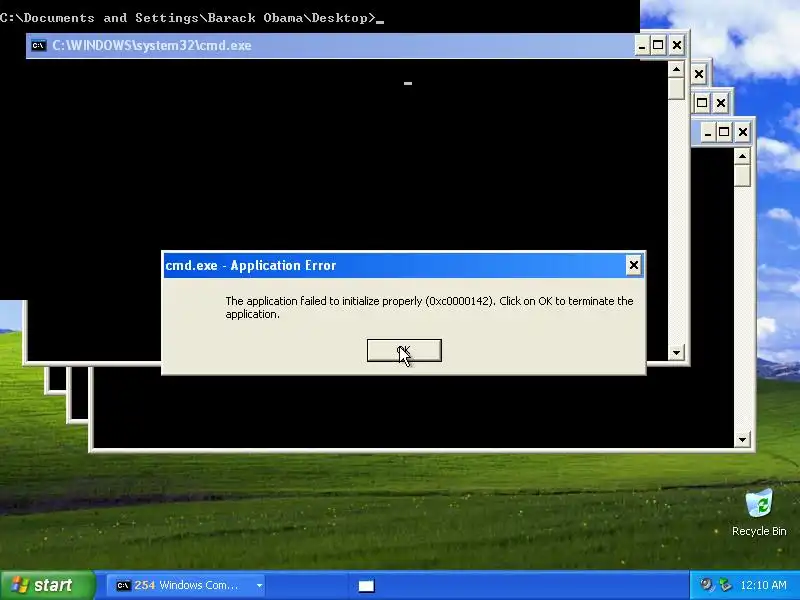Click scroll down arrow in rearmost cmd window
This screenshot has width=800, height=600.
coord(742,439)
